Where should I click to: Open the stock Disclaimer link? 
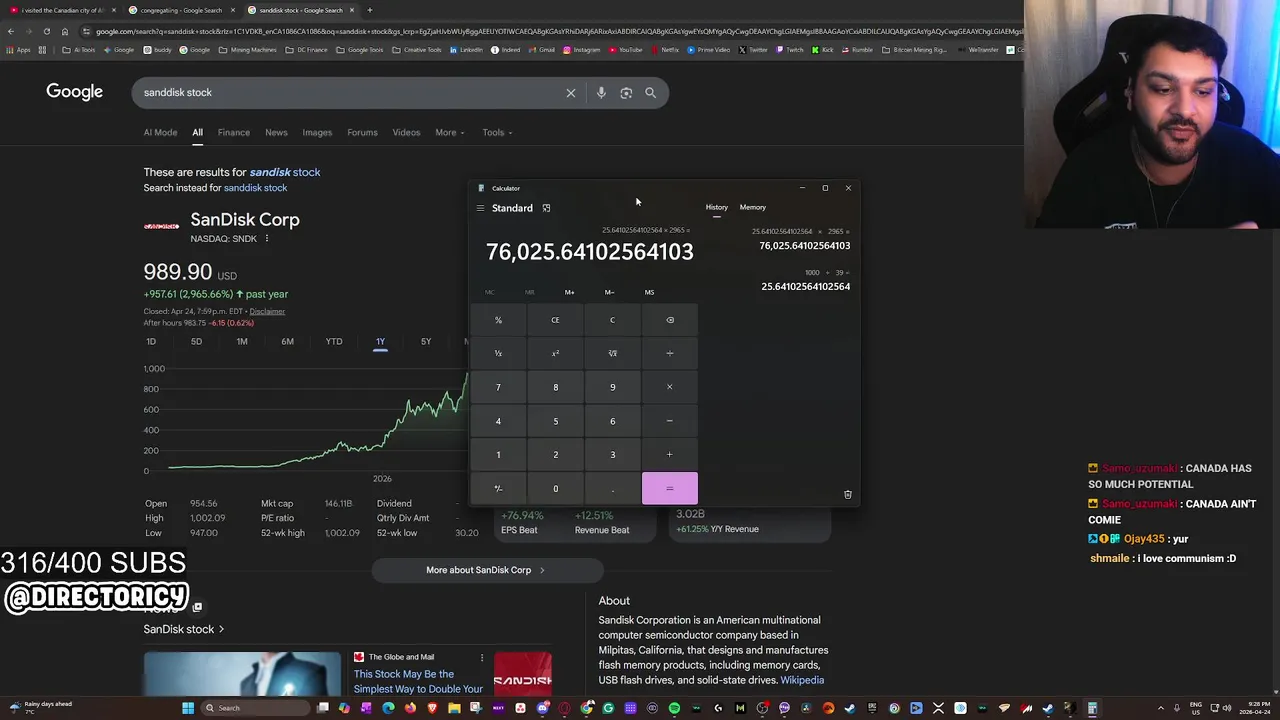pos(267,311)
